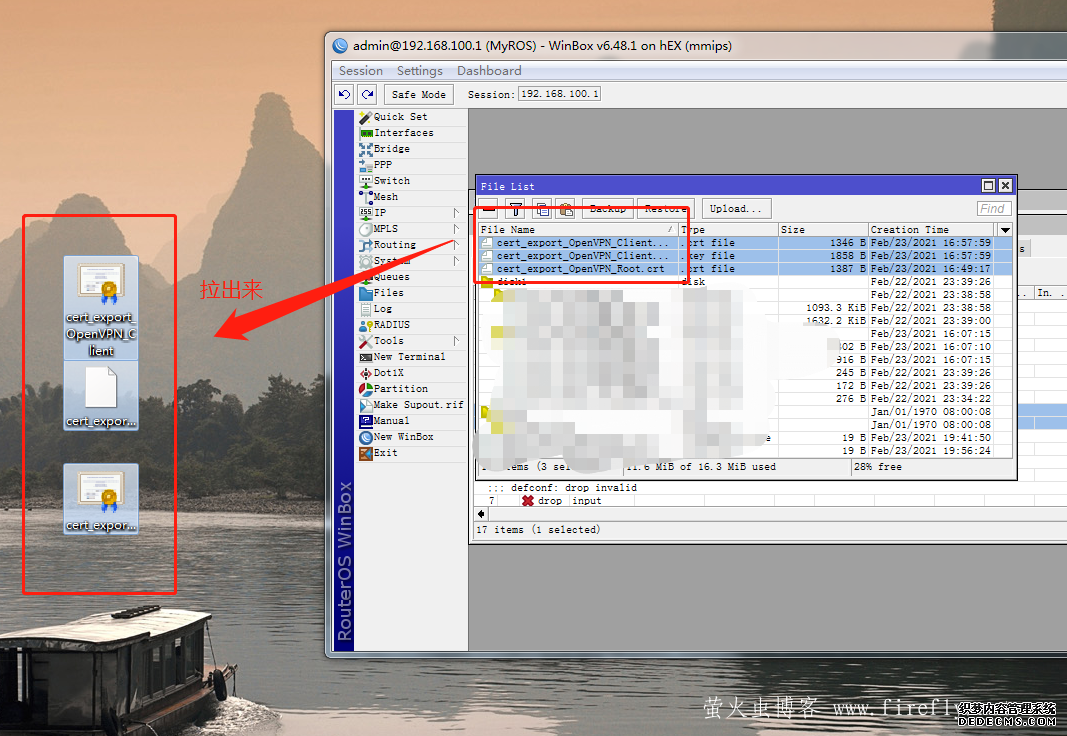Click the Copy icon in File List toolbar
This screenshot has width=1067, height=736.
click(542, 209)
